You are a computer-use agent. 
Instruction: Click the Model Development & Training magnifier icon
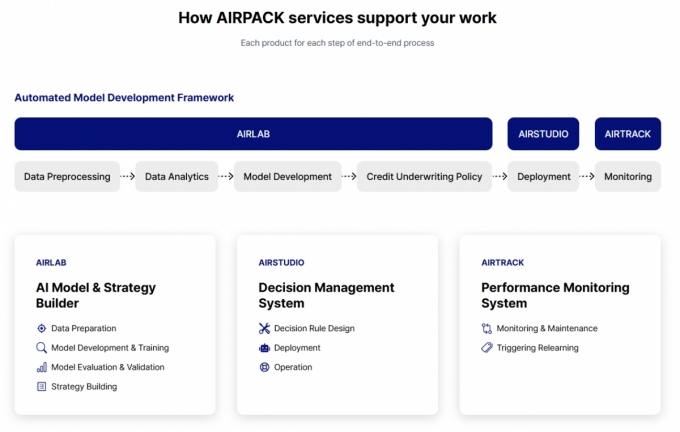click(41, 348)
